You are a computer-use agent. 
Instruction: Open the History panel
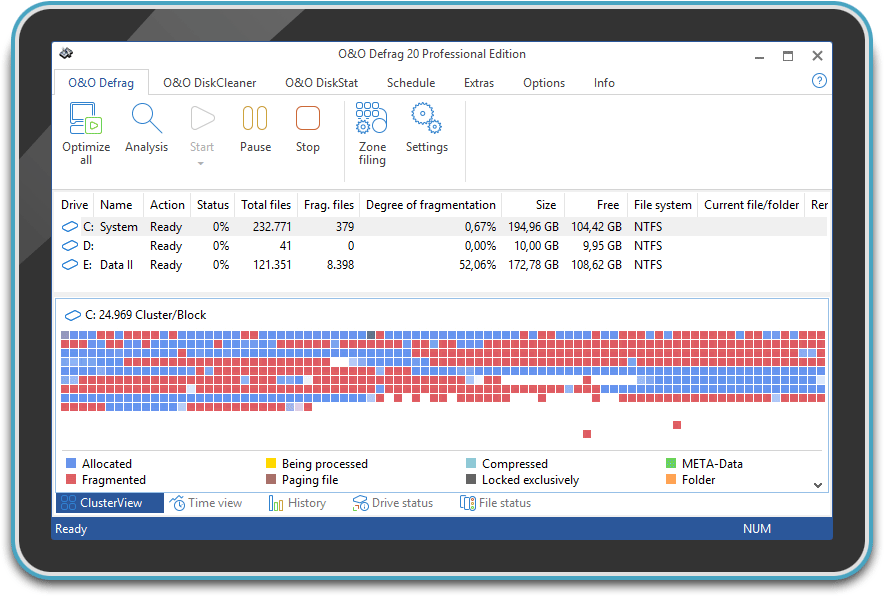click(297, 503)
